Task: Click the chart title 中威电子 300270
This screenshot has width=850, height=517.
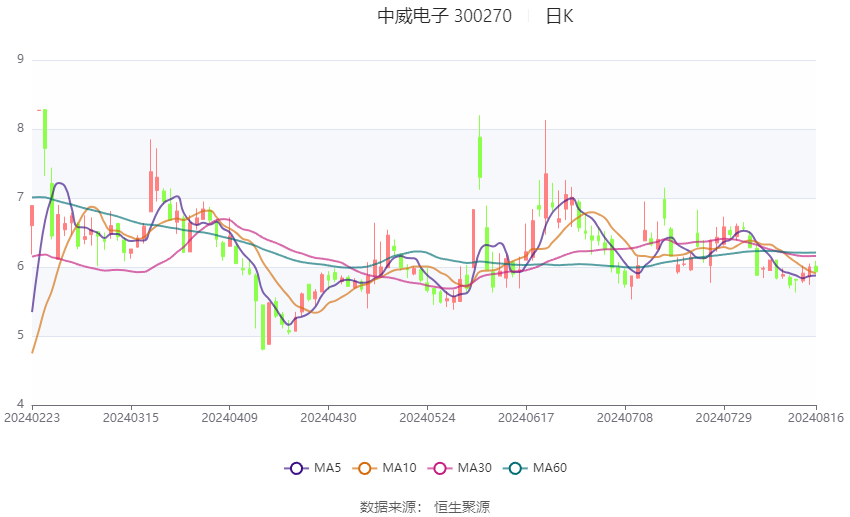Action: click(445, 16)
